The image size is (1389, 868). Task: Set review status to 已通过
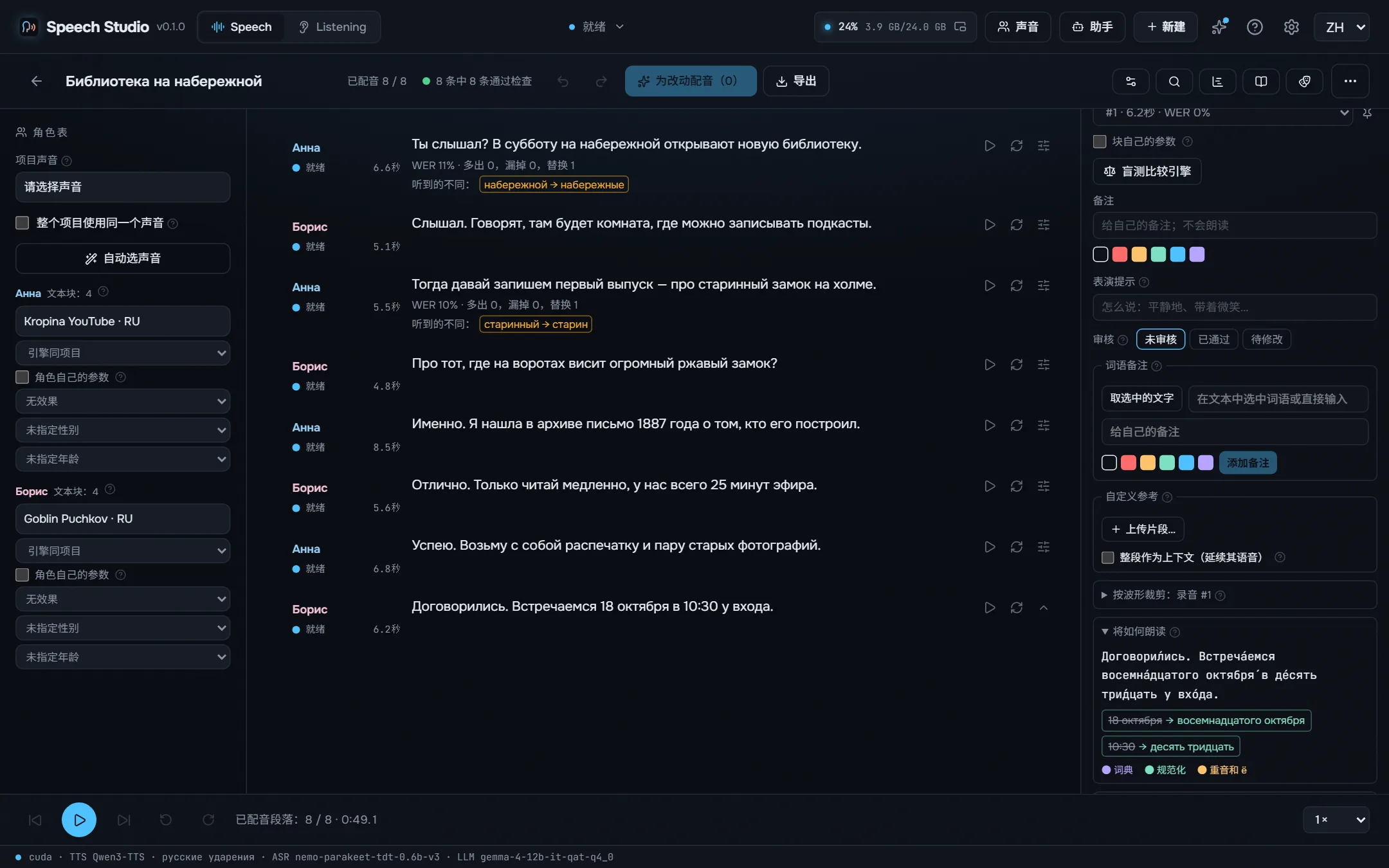pyautogui.click(x=1213, y=339)
